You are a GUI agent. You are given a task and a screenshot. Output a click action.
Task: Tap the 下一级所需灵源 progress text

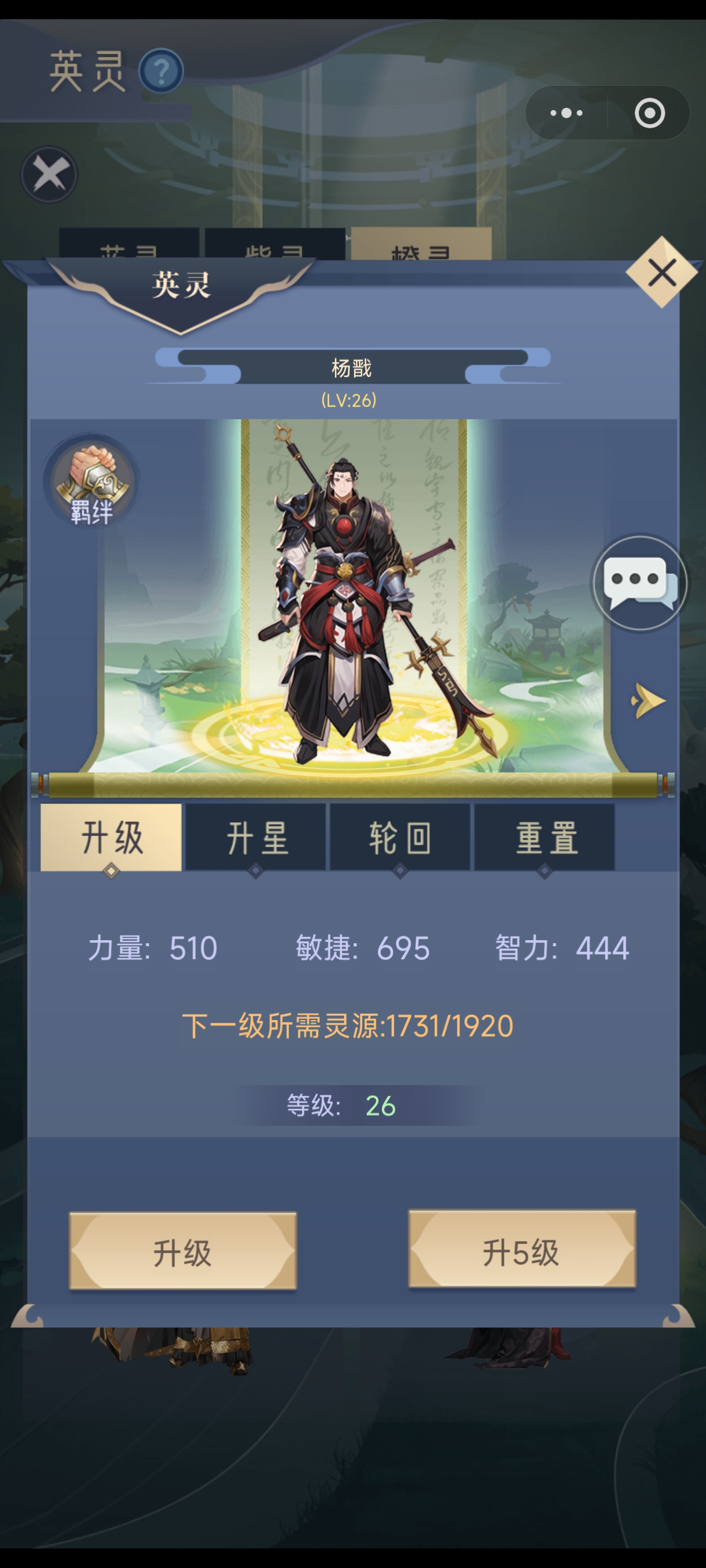point(347,1026)
